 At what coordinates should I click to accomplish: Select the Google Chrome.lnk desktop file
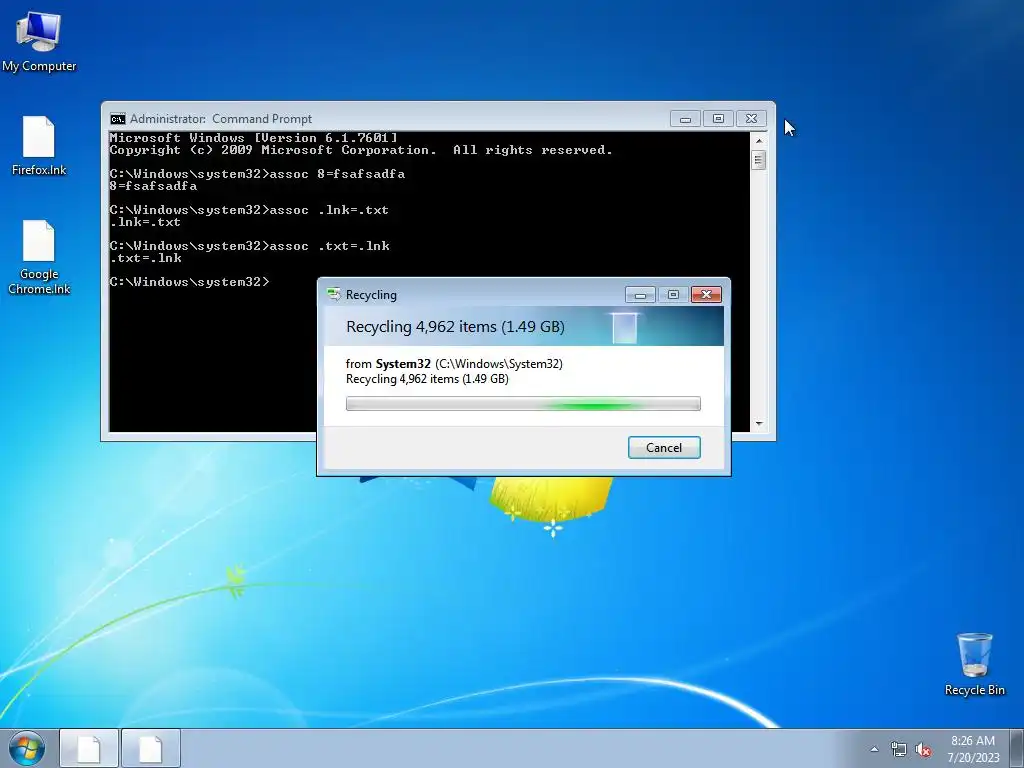point(39,257)
